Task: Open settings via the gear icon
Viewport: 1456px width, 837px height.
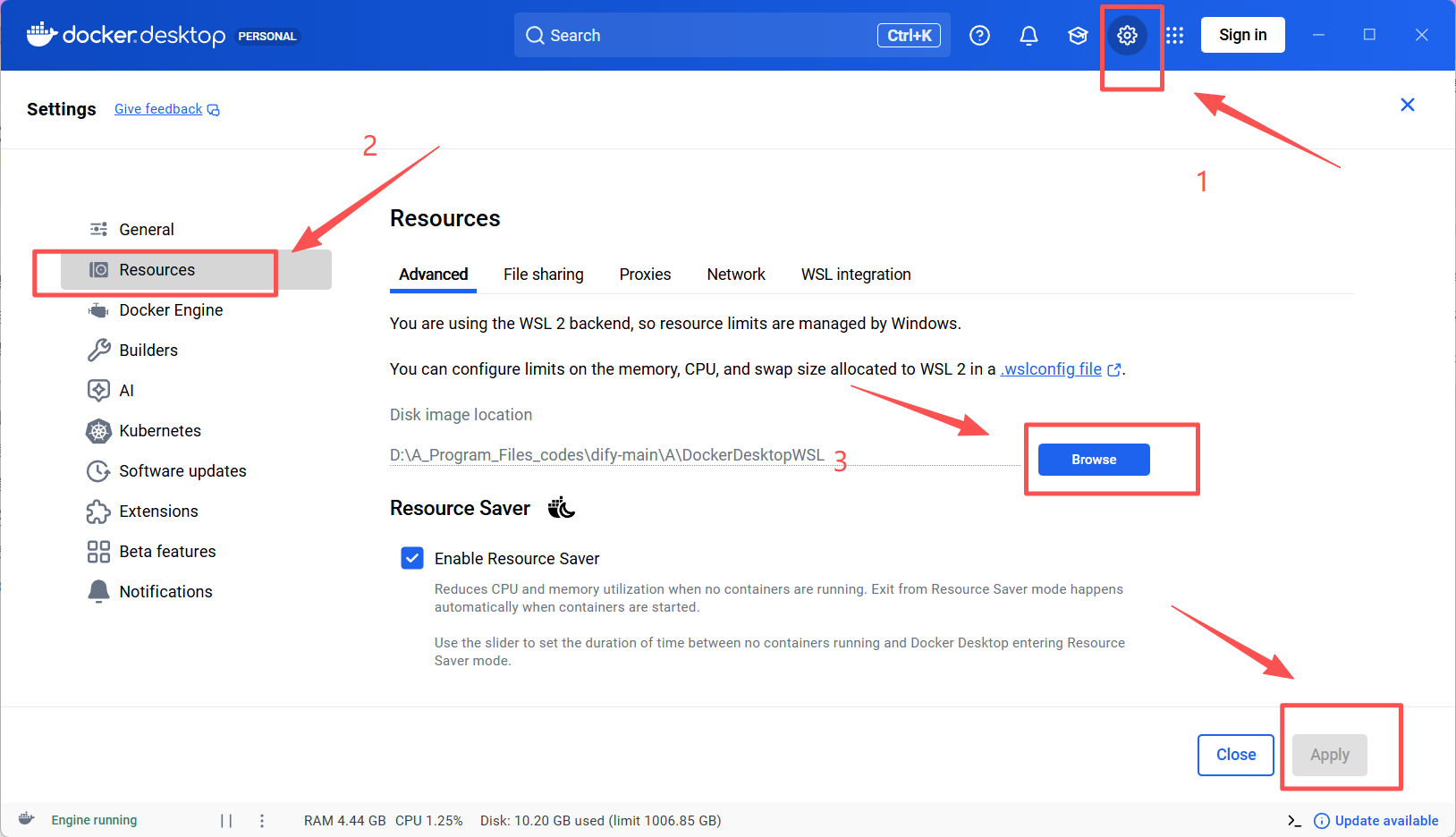Action: (1127, 35)
